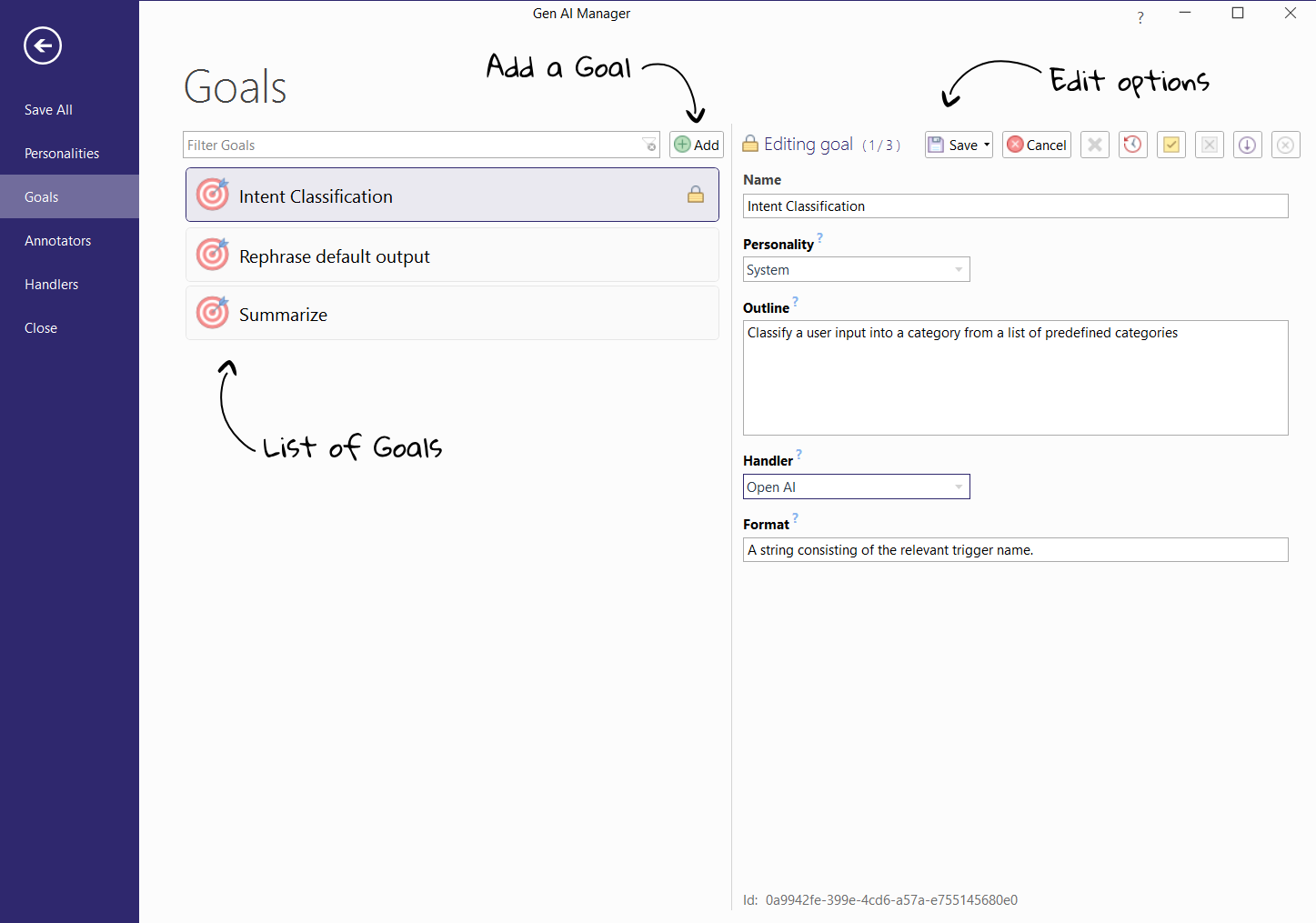1316x923 pixels.
Task: Click the history clock icon in edit toolbar
Action: pyautogui.click(x=1132, y=145)
